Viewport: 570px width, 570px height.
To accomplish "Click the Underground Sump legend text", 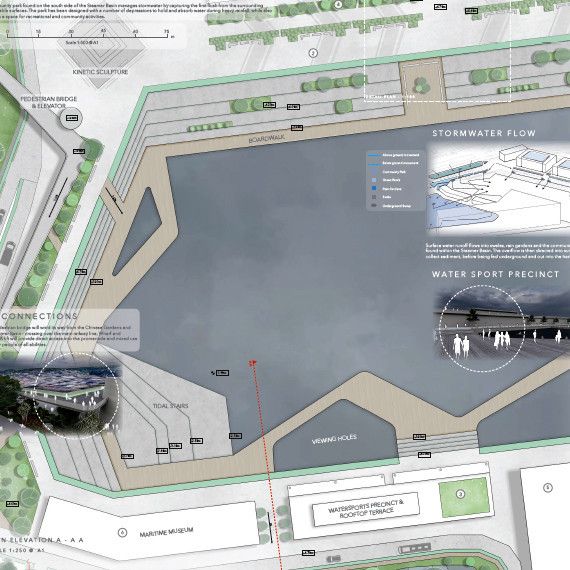I will [396, 206].
